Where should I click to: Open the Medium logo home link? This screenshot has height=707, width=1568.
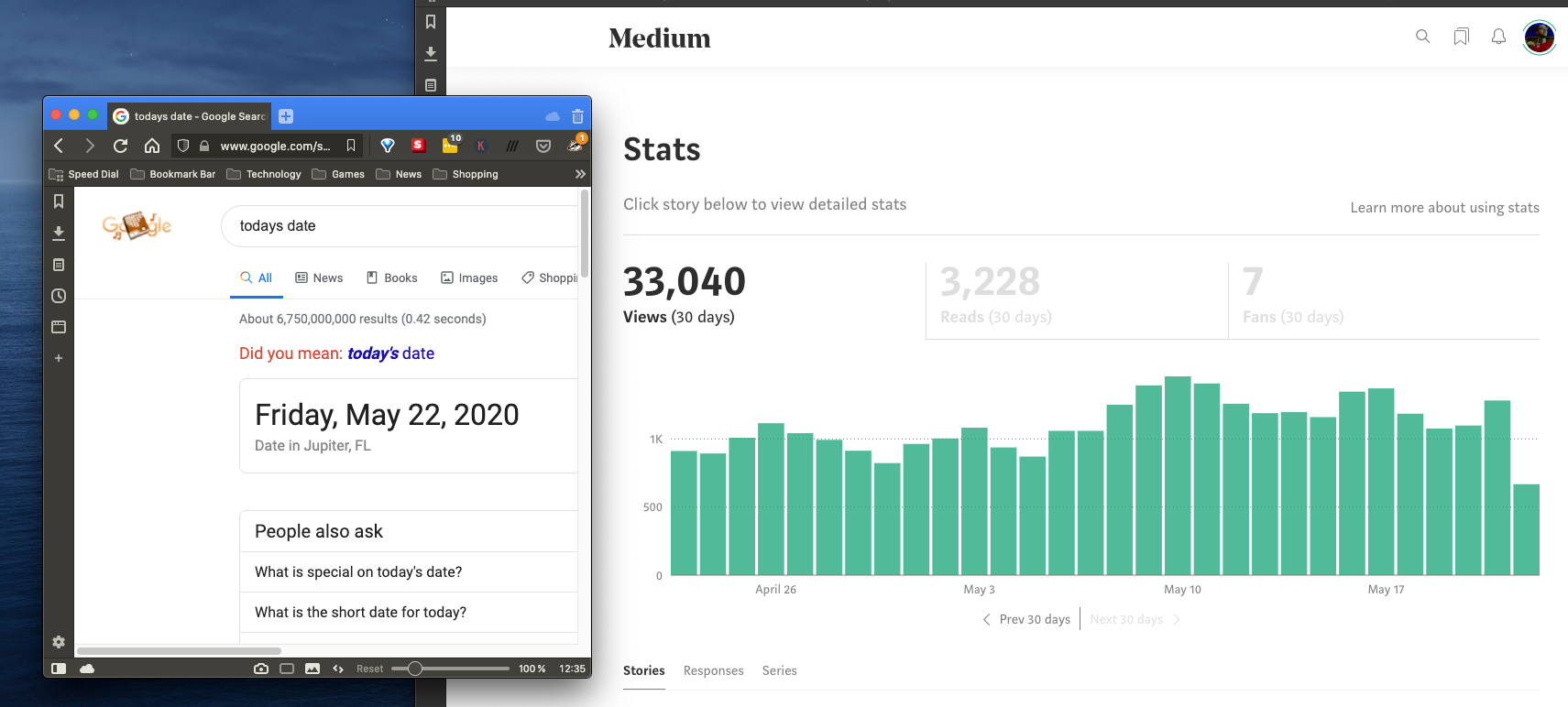[660, 38]
